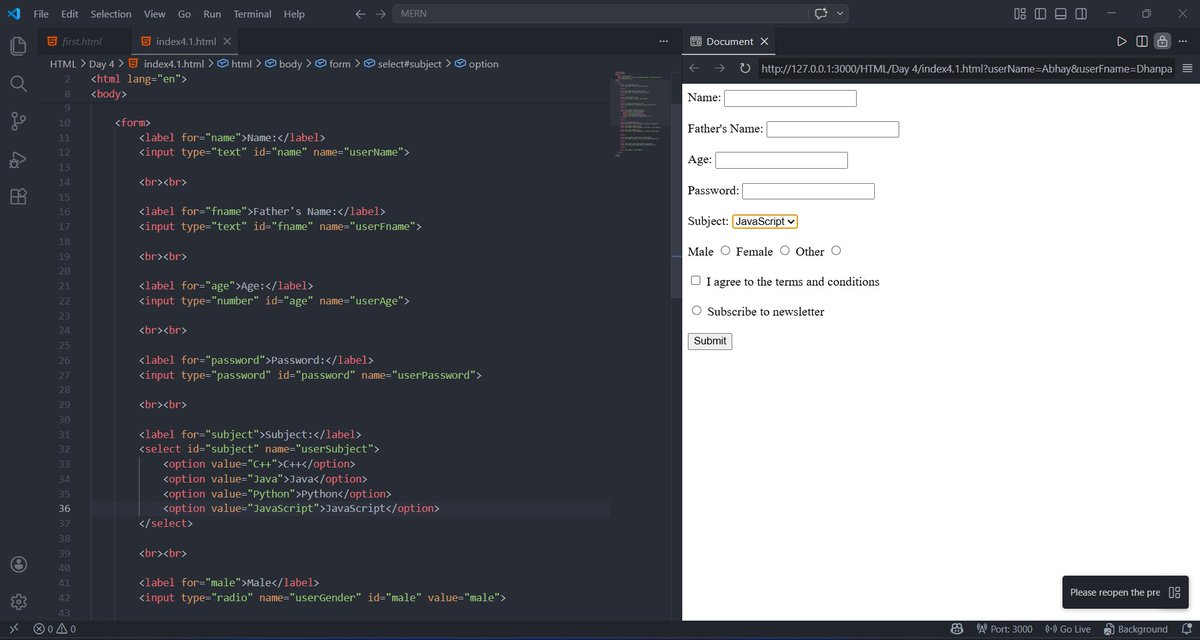1200x640 pixels.
Task: Open the Copilot chat icon
Action: click(821, 14)
